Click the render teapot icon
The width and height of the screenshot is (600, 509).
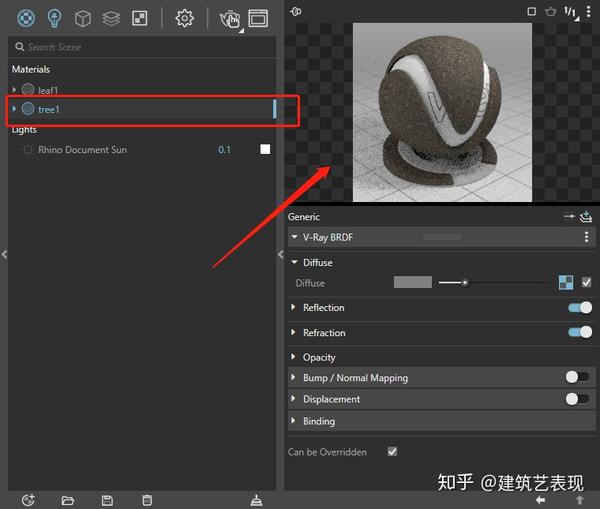pyautogui.click(x=230, y=19)
